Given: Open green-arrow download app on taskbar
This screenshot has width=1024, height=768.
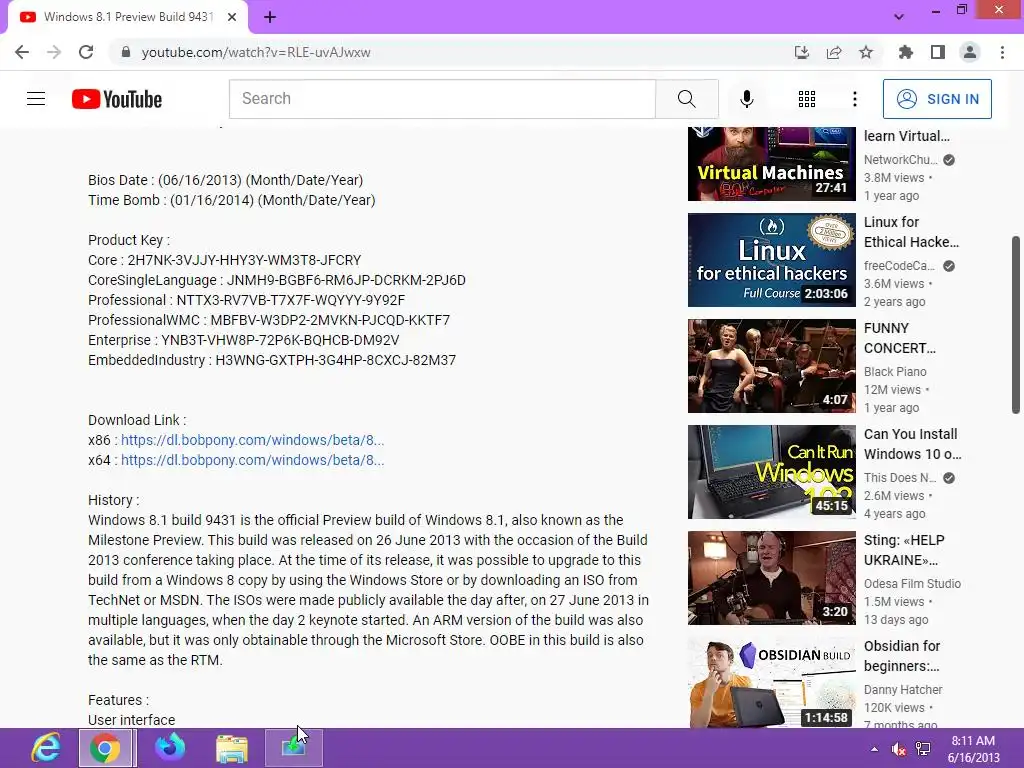Looking at the screenshot, I should pyautogui.click(x=294, y=748).
